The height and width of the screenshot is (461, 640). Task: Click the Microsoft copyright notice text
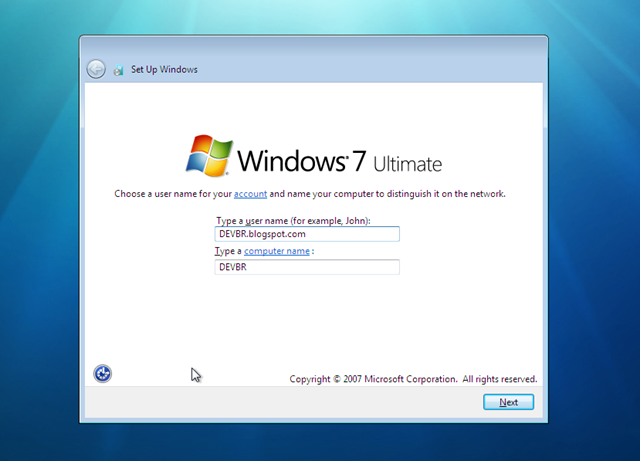coord(413,379)
